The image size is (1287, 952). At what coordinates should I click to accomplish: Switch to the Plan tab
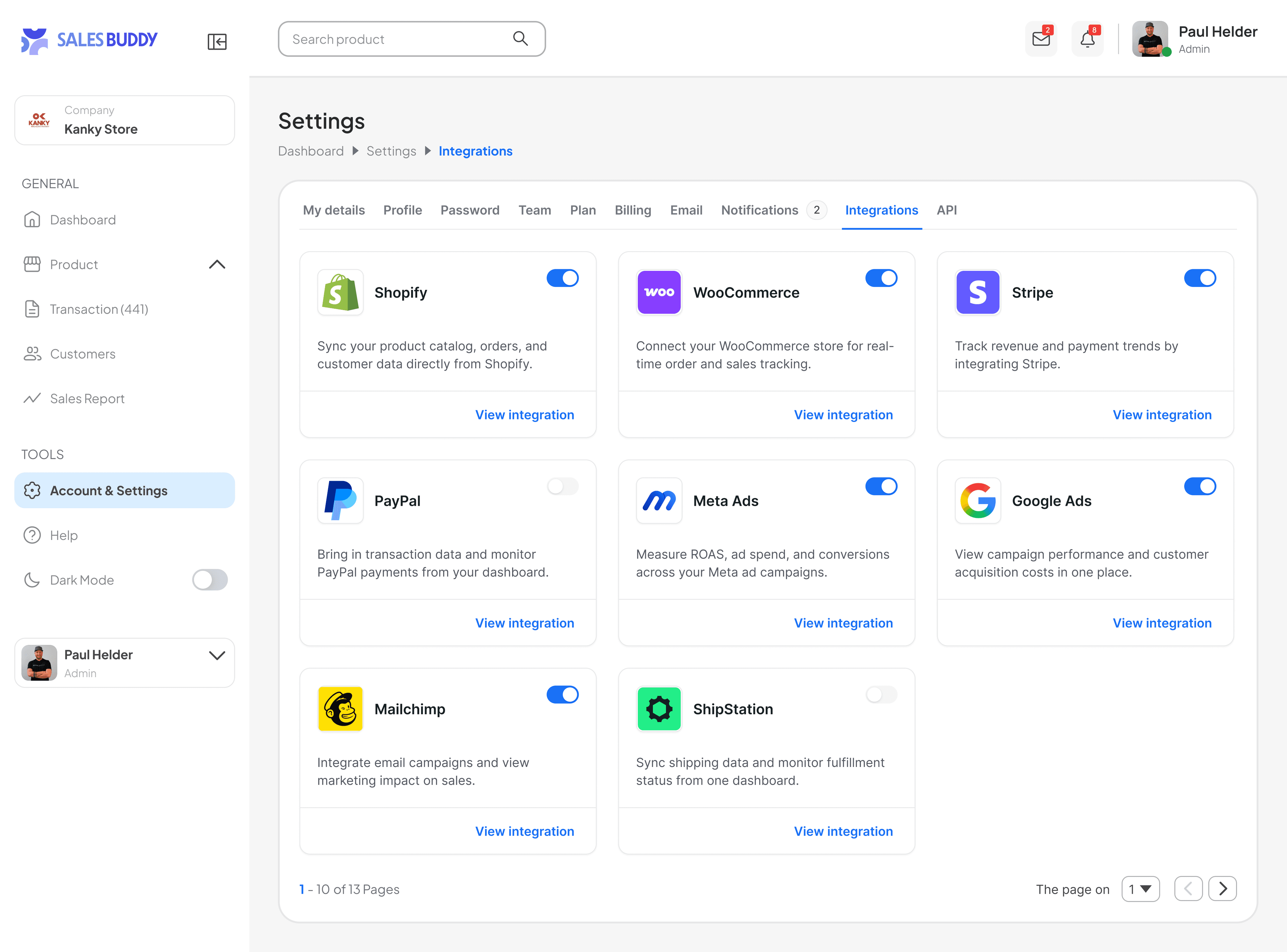click(x=583, y=210)
